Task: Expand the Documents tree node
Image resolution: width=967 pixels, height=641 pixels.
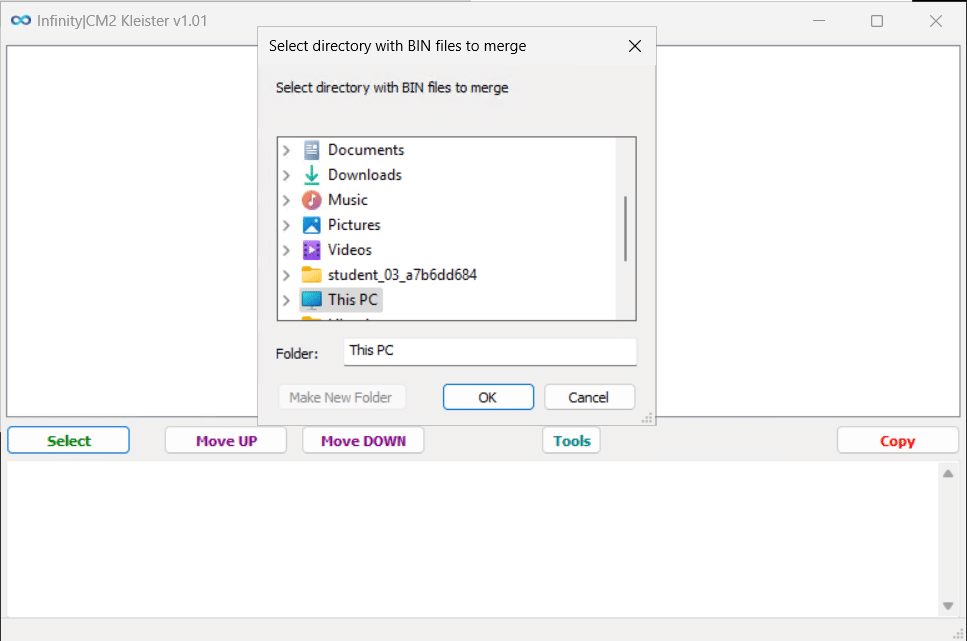Action: 287,150
